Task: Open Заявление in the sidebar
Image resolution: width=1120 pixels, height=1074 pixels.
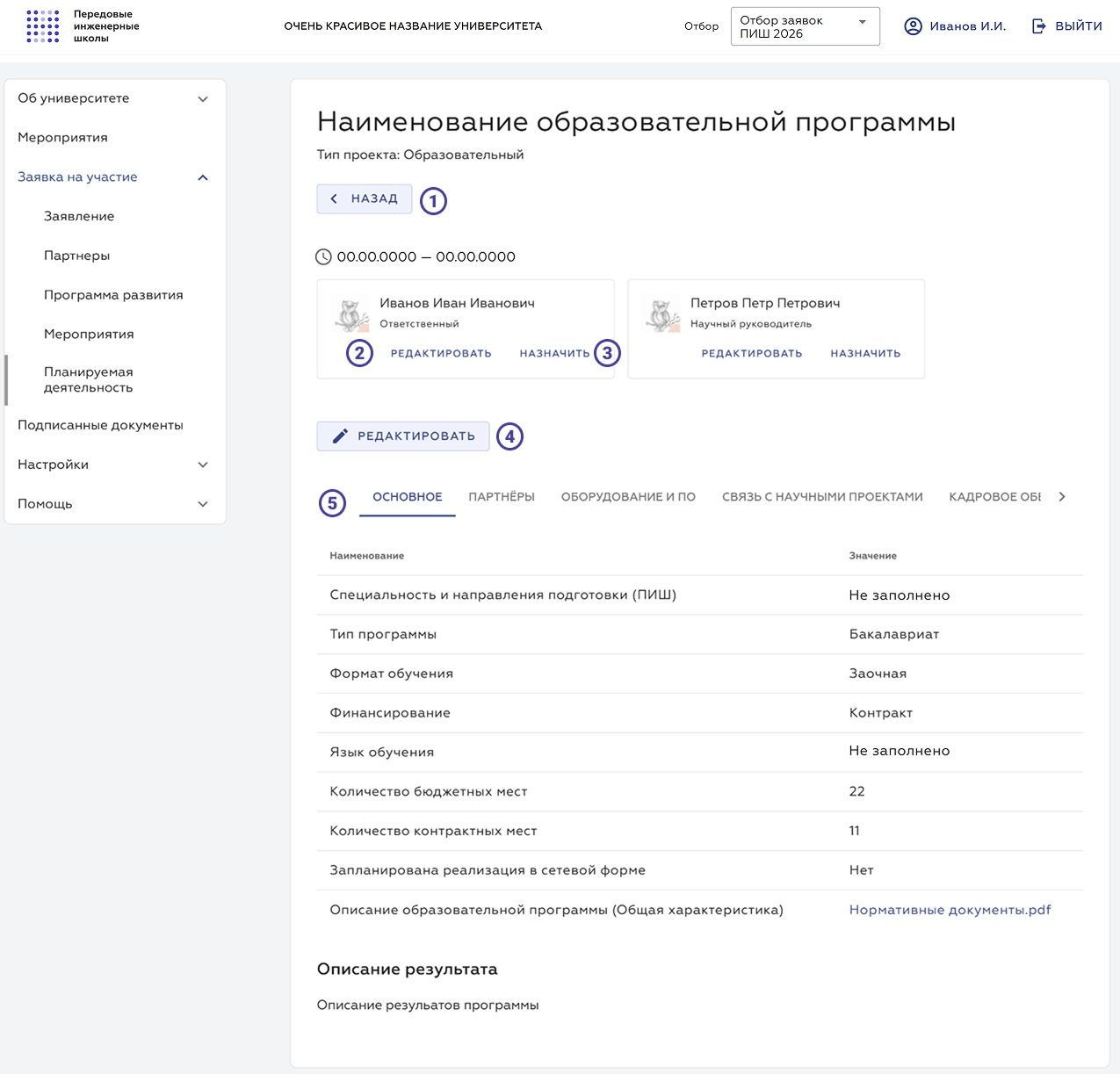Action: [79, 216]
